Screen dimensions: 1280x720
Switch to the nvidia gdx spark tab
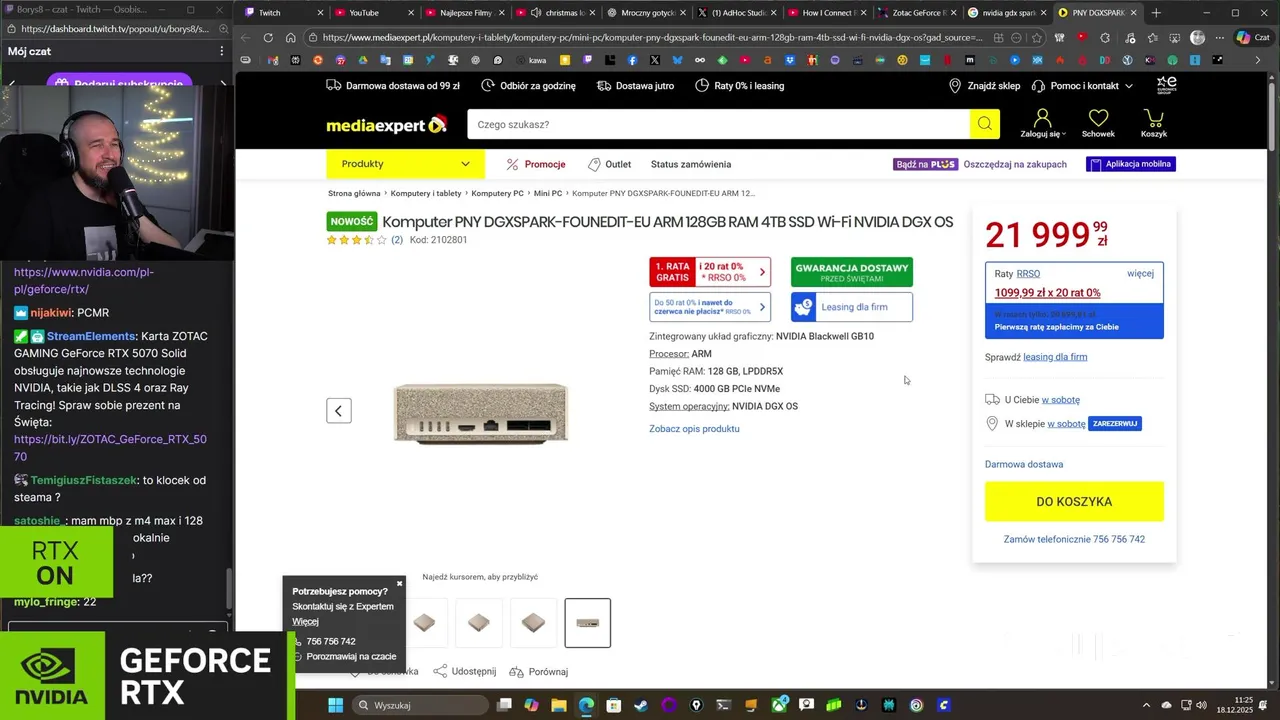click(x=1008, y=13)
